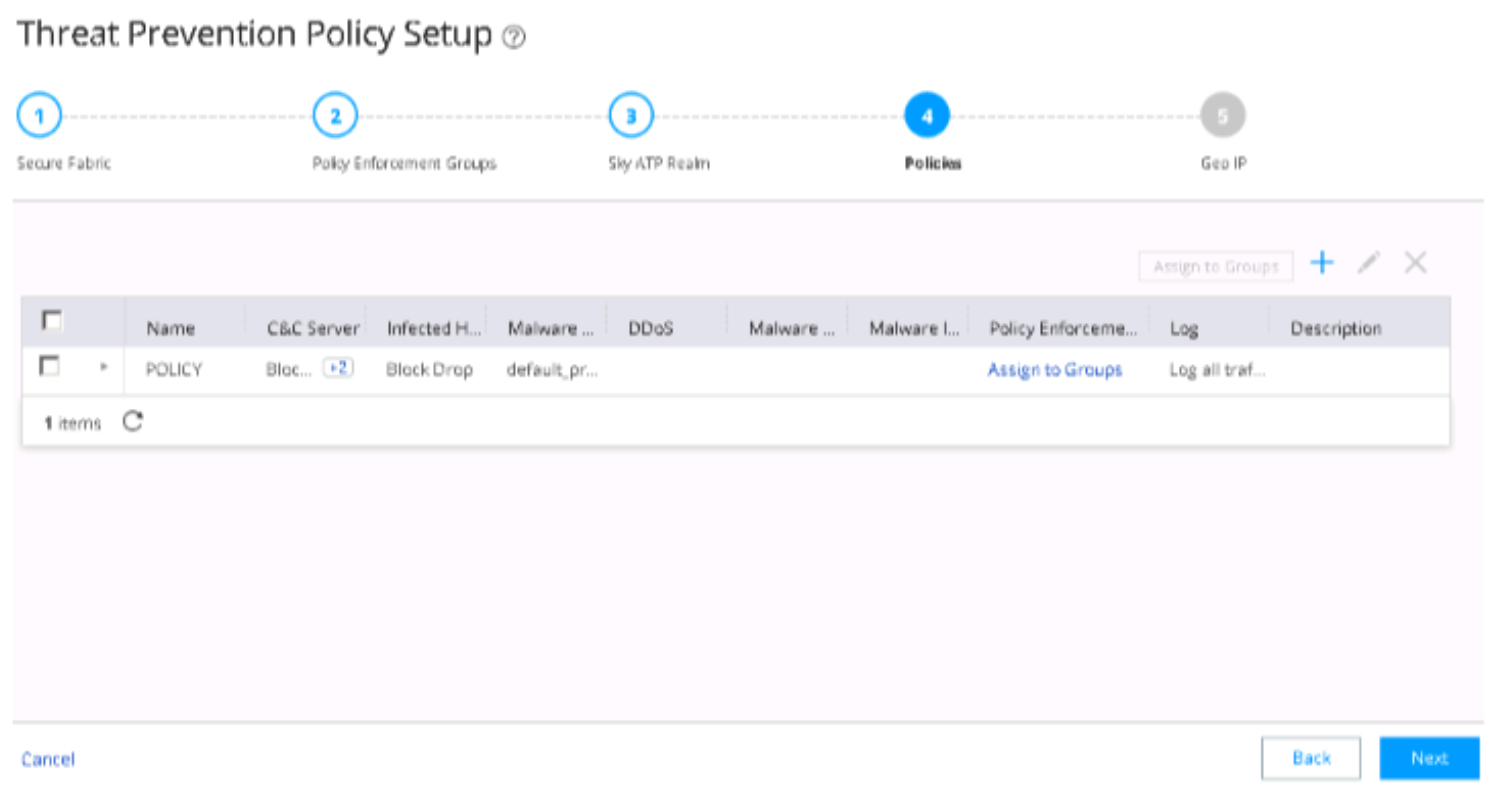Click the Name column header
The image size is (1490, 794).
pyautogui.click(x=170, y=328)
